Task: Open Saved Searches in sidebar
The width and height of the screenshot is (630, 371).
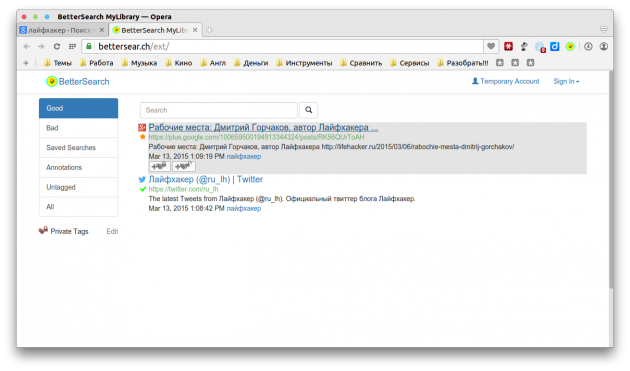Action: point(78,148)
